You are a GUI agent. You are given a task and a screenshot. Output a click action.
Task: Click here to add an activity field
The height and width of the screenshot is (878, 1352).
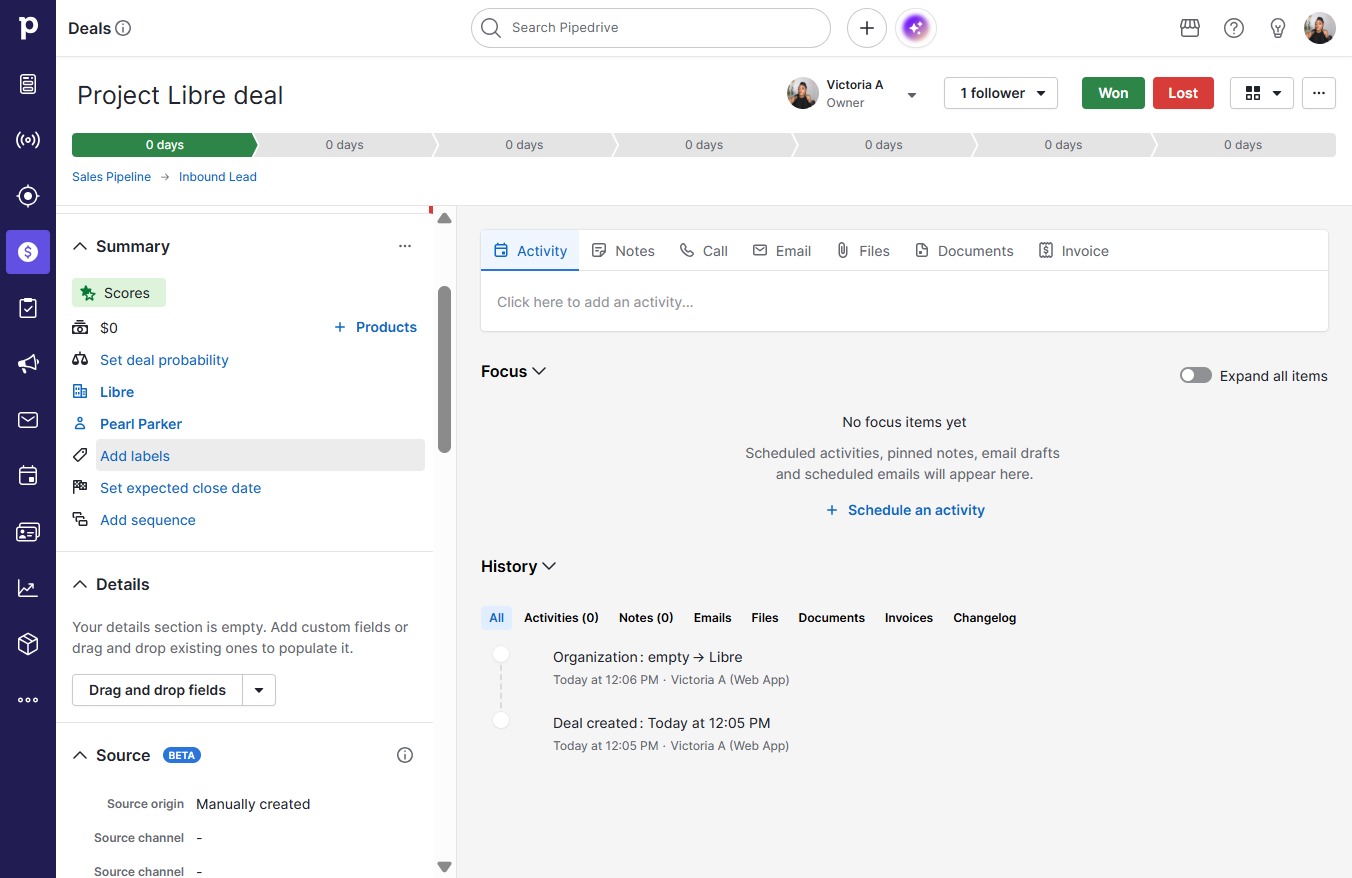pyautogui.click(x=904, y=302)
